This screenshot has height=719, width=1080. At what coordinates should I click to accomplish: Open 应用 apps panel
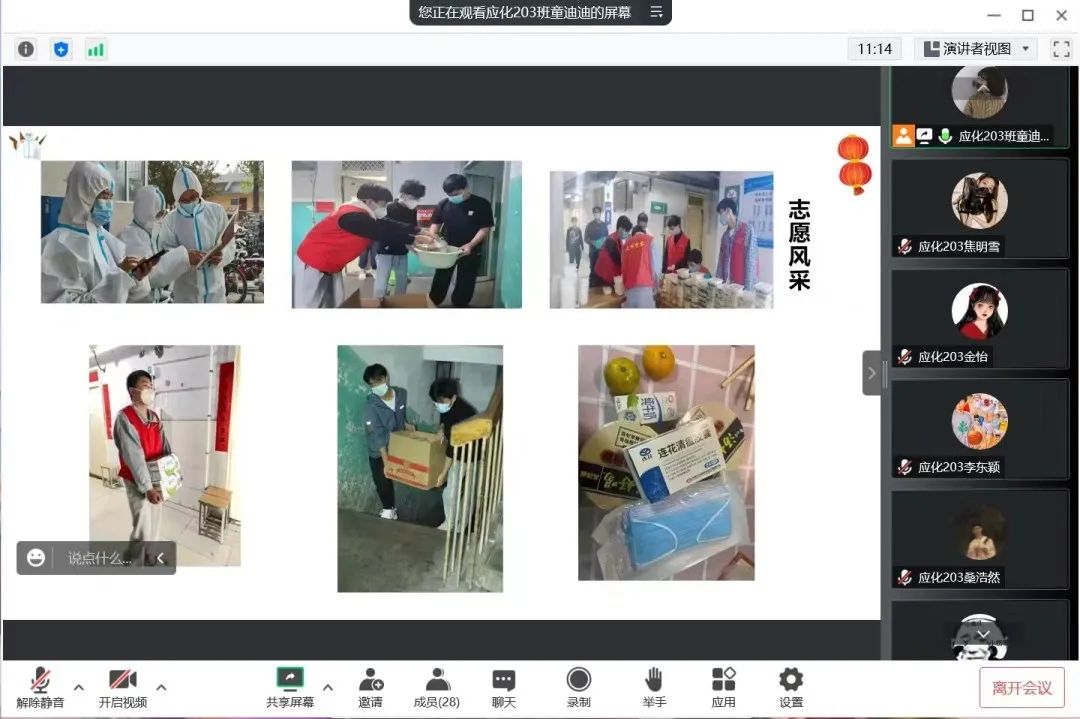pyautogui.click(x=723, y=687)
